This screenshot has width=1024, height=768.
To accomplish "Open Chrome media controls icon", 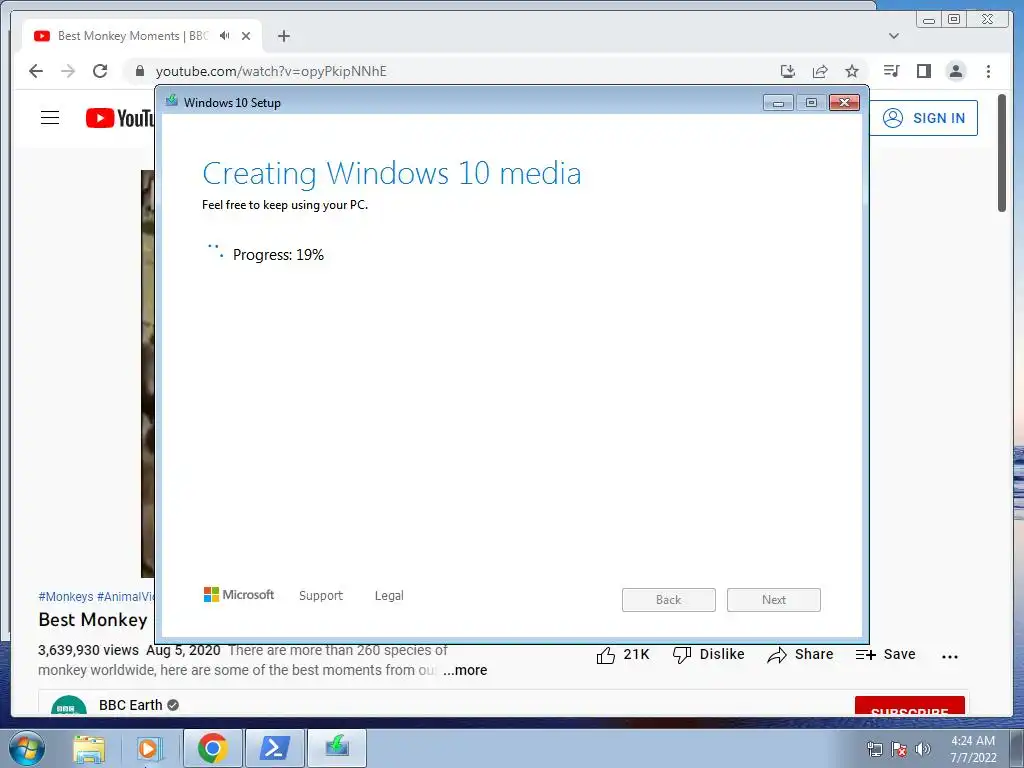I will point(891,71).
